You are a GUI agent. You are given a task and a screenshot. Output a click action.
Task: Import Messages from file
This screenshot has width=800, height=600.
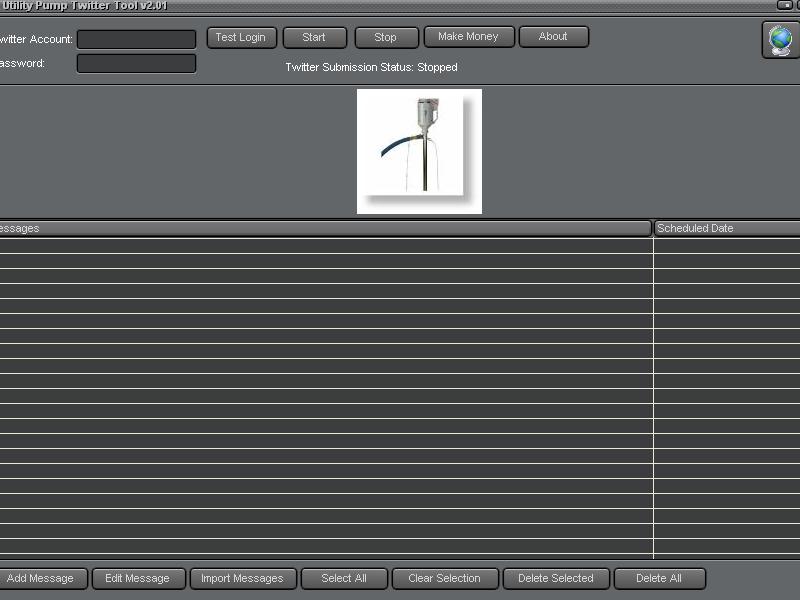243,579
